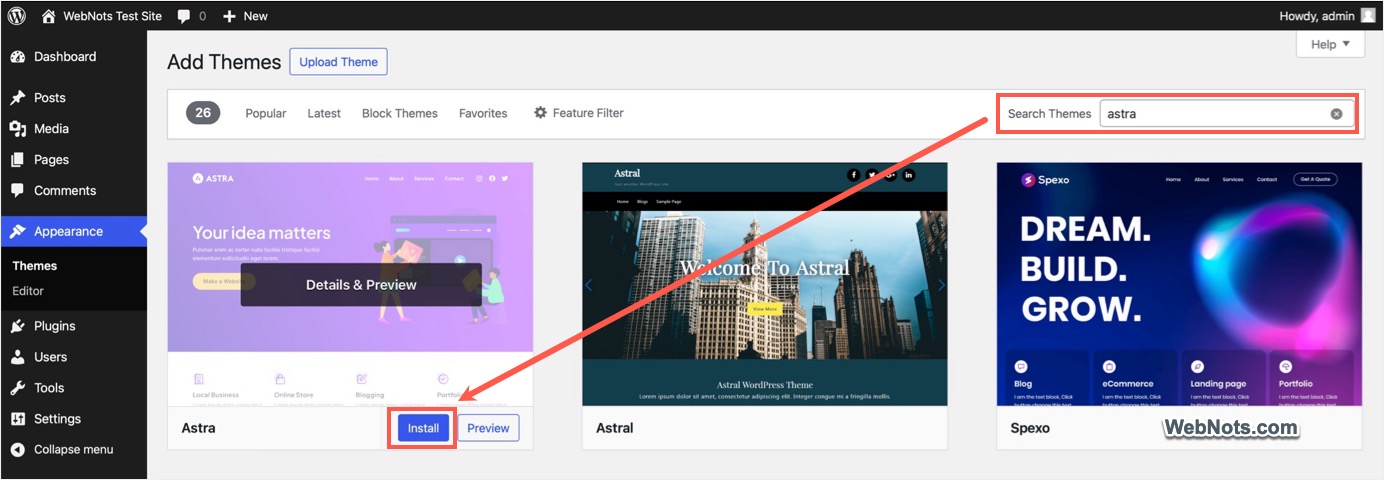Screen dimensions: 1384x480
Task: Click the Preview button for Astra
Action: [x=489, y=428]
